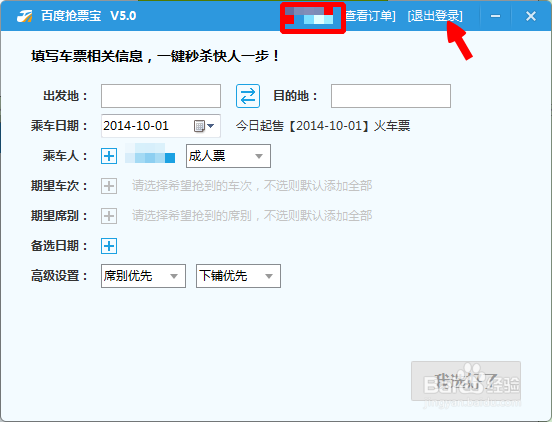552x422 pixels.
Task: Open the 下铺优先 berth preference dropdown
Action: tap(238, 276)
